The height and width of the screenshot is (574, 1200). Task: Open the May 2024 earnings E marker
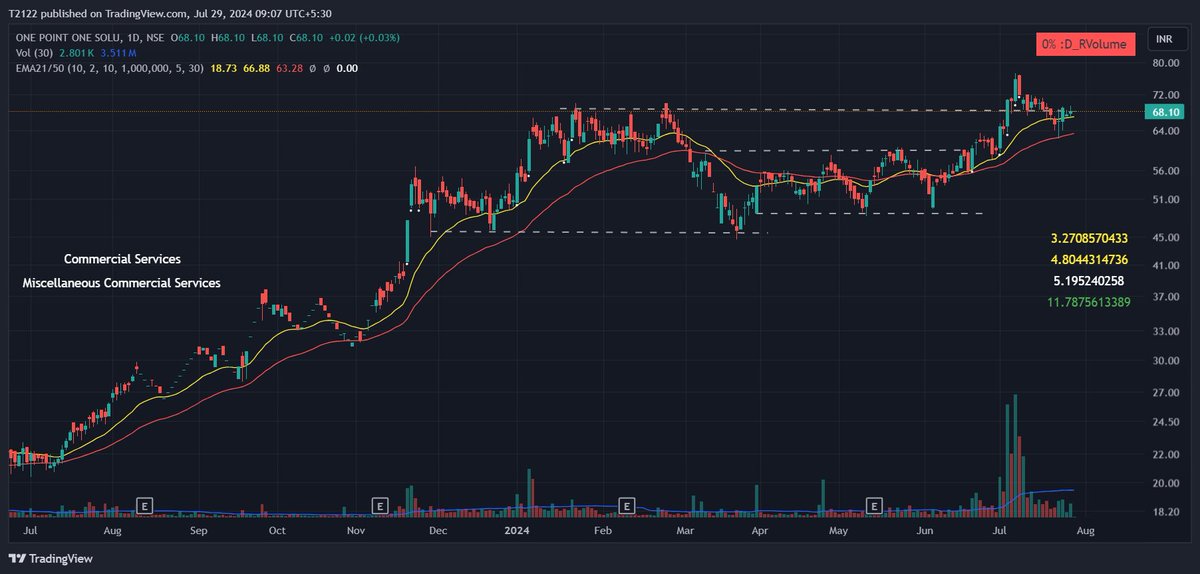874,504
